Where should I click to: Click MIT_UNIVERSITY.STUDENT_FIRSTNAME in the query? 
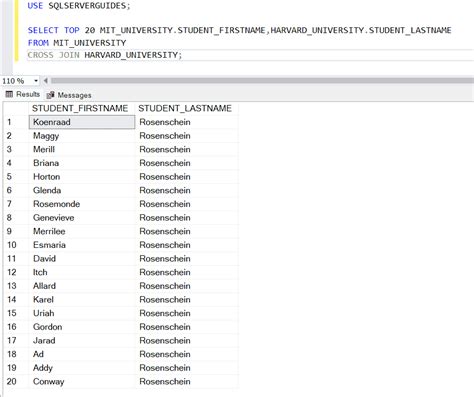183,30
